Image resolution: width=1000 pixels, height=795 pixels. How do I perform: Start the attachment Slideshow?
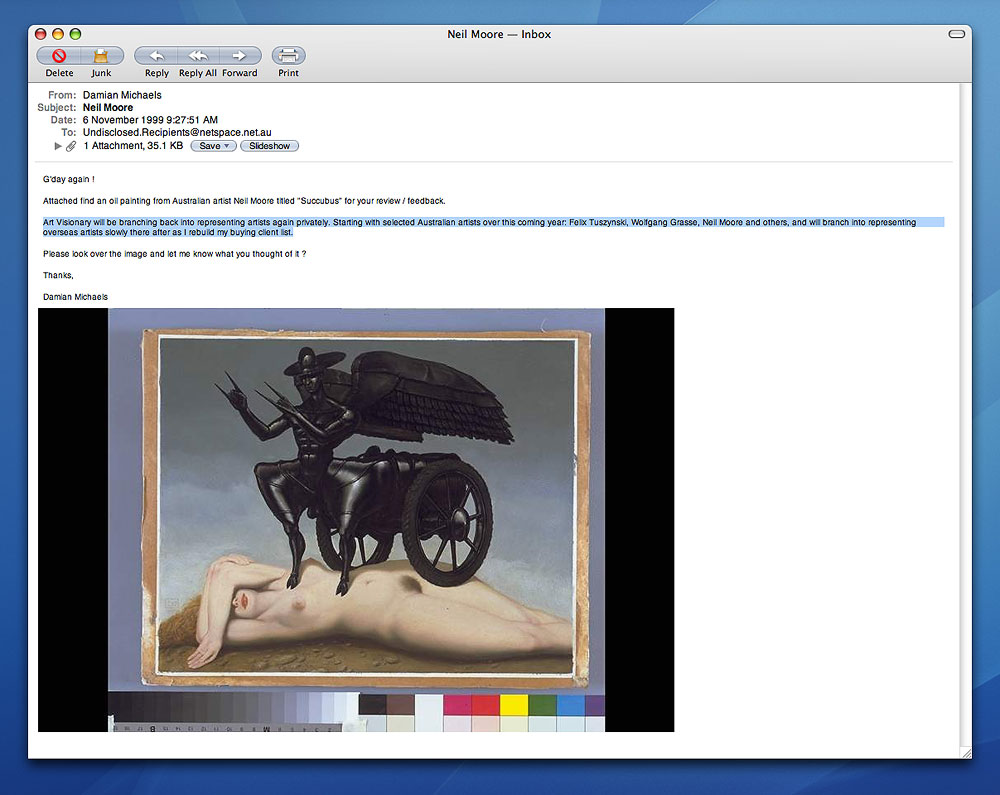pyautogui.click(x=269, y=146)
